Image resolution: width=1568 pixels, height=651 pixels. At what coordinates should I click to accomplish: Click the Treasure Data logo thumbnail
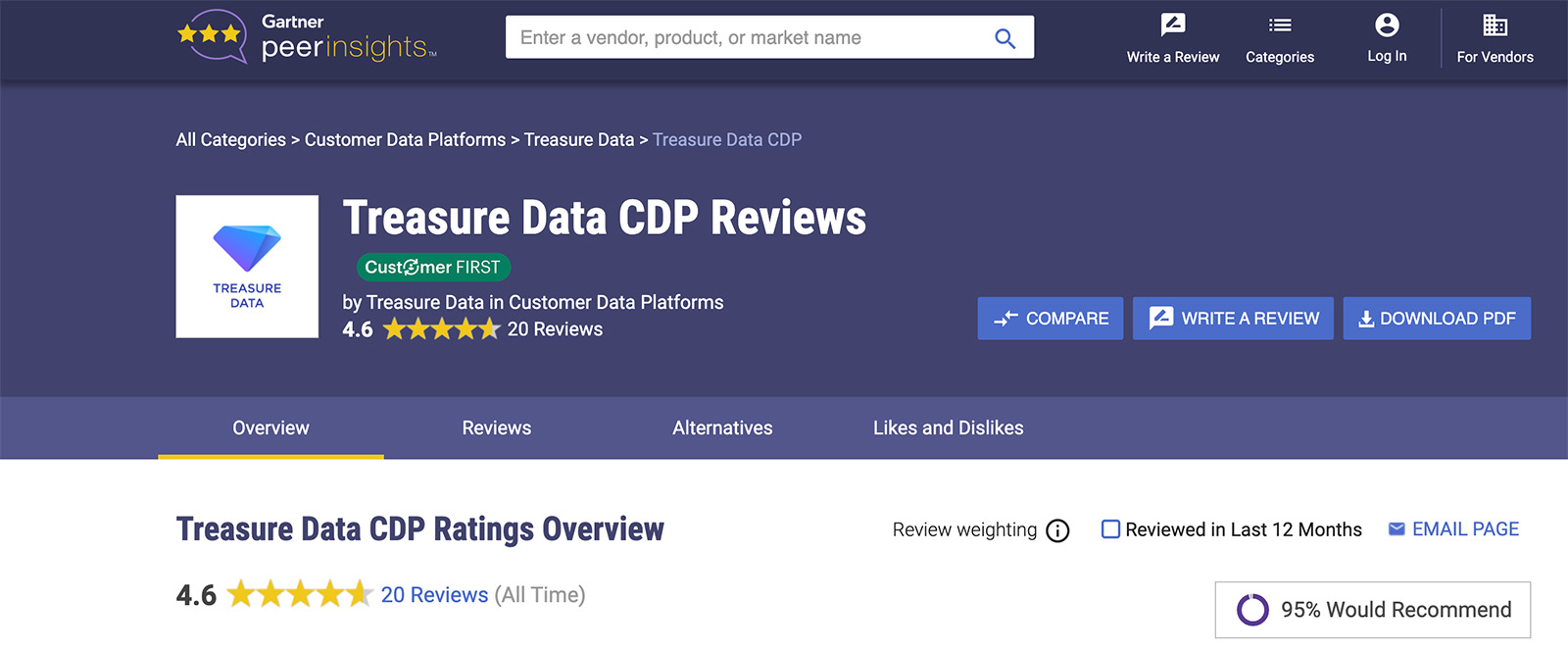point(247,267)
